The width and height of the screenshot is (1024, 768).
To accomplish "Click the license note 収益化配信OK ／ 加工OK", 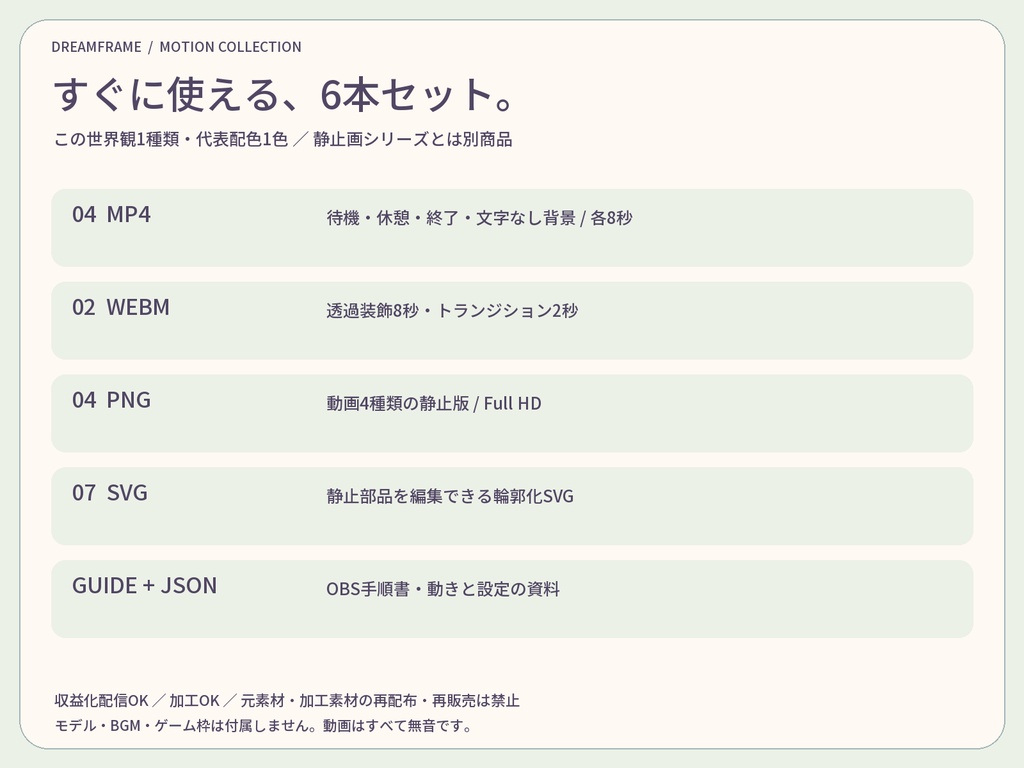I will click(x=137, y=700).
